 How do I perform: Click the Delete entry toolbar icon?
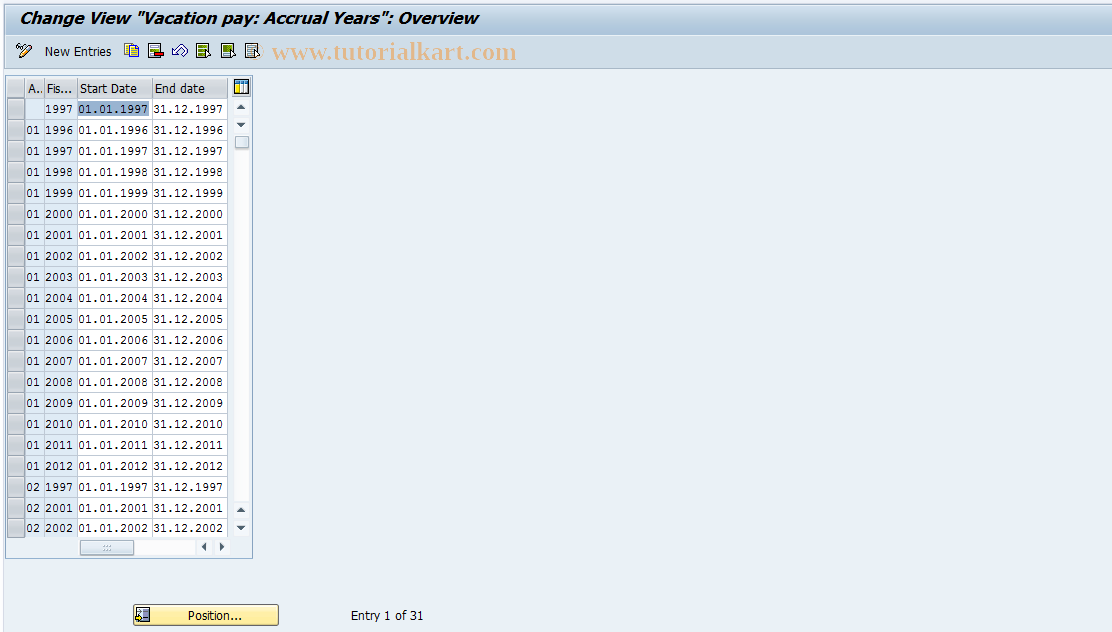[156, 50]
